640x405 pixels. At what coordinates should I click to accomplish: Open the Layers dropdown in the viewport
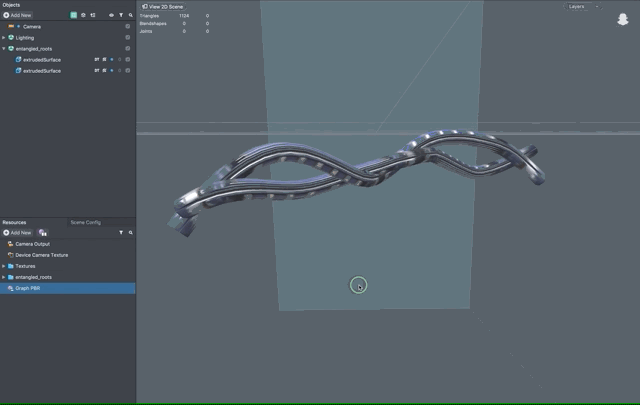pos(582,6)
